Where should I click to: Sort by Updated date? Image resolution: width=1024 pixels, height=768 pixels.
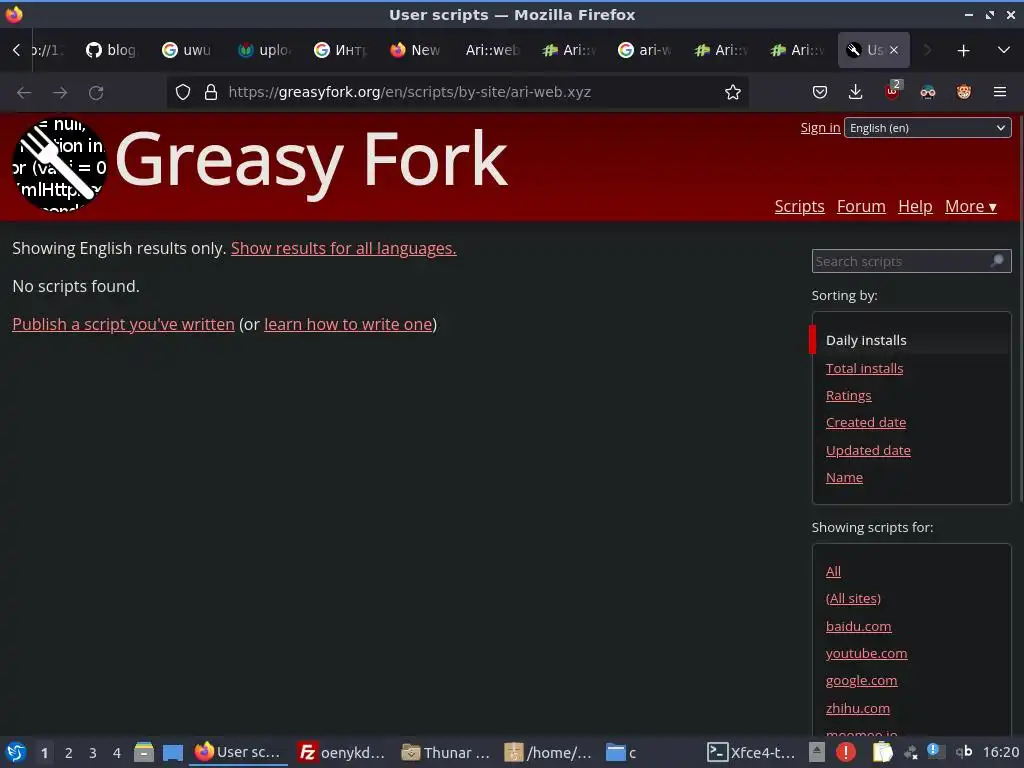(x=868, y=451)
